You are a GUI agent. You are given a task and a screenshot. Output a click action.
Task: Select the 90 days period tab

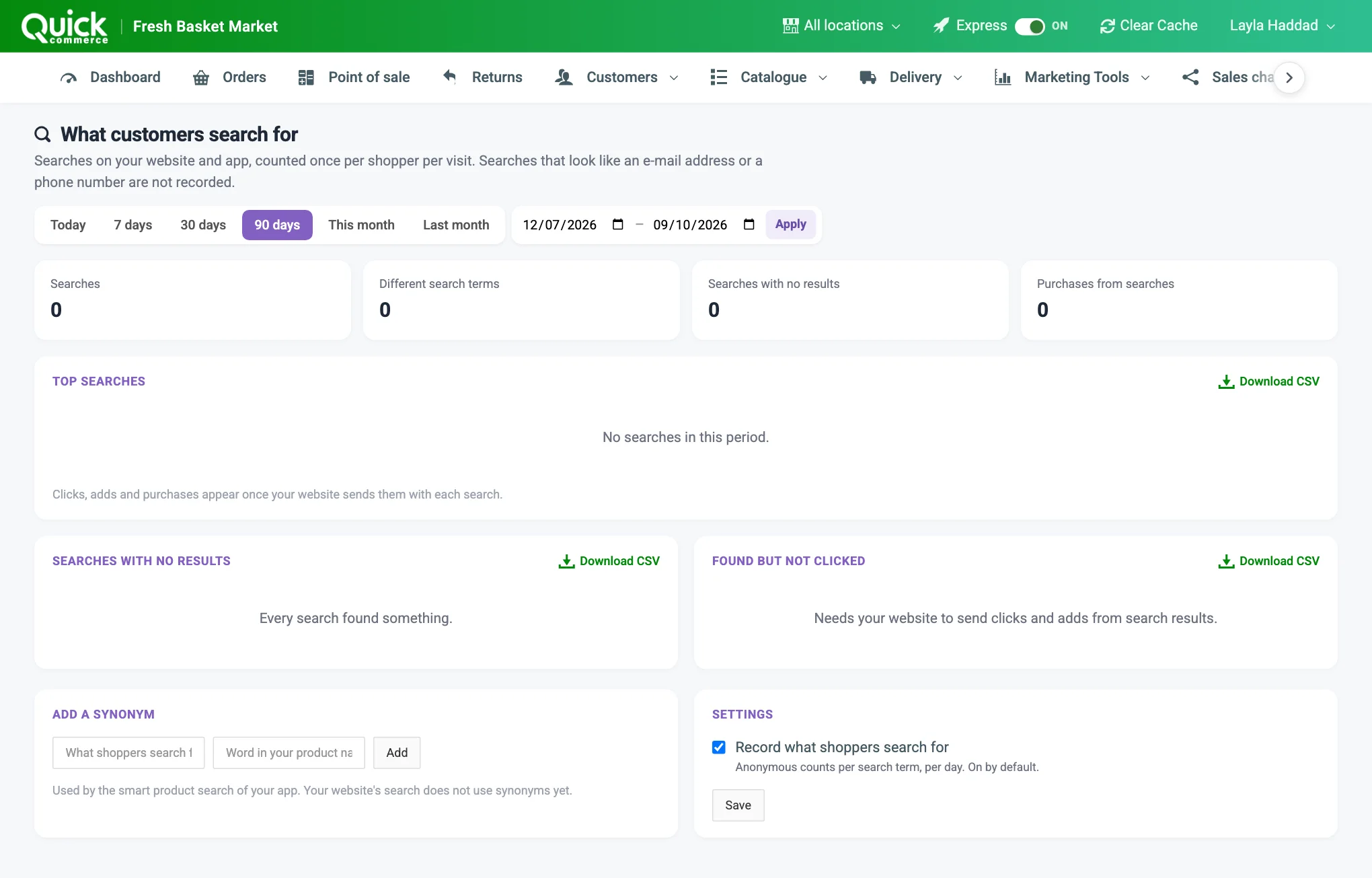(277, 225)
